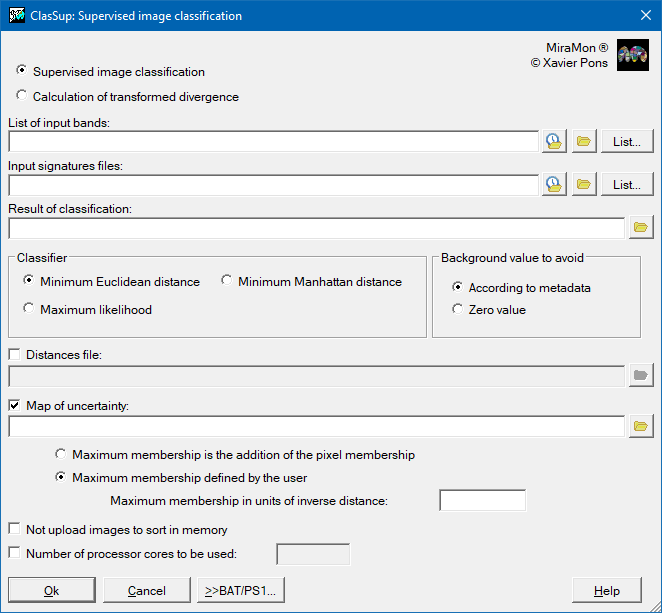
Task: Select Calculation of transformed divergence option
Action: tap(22, 96)
